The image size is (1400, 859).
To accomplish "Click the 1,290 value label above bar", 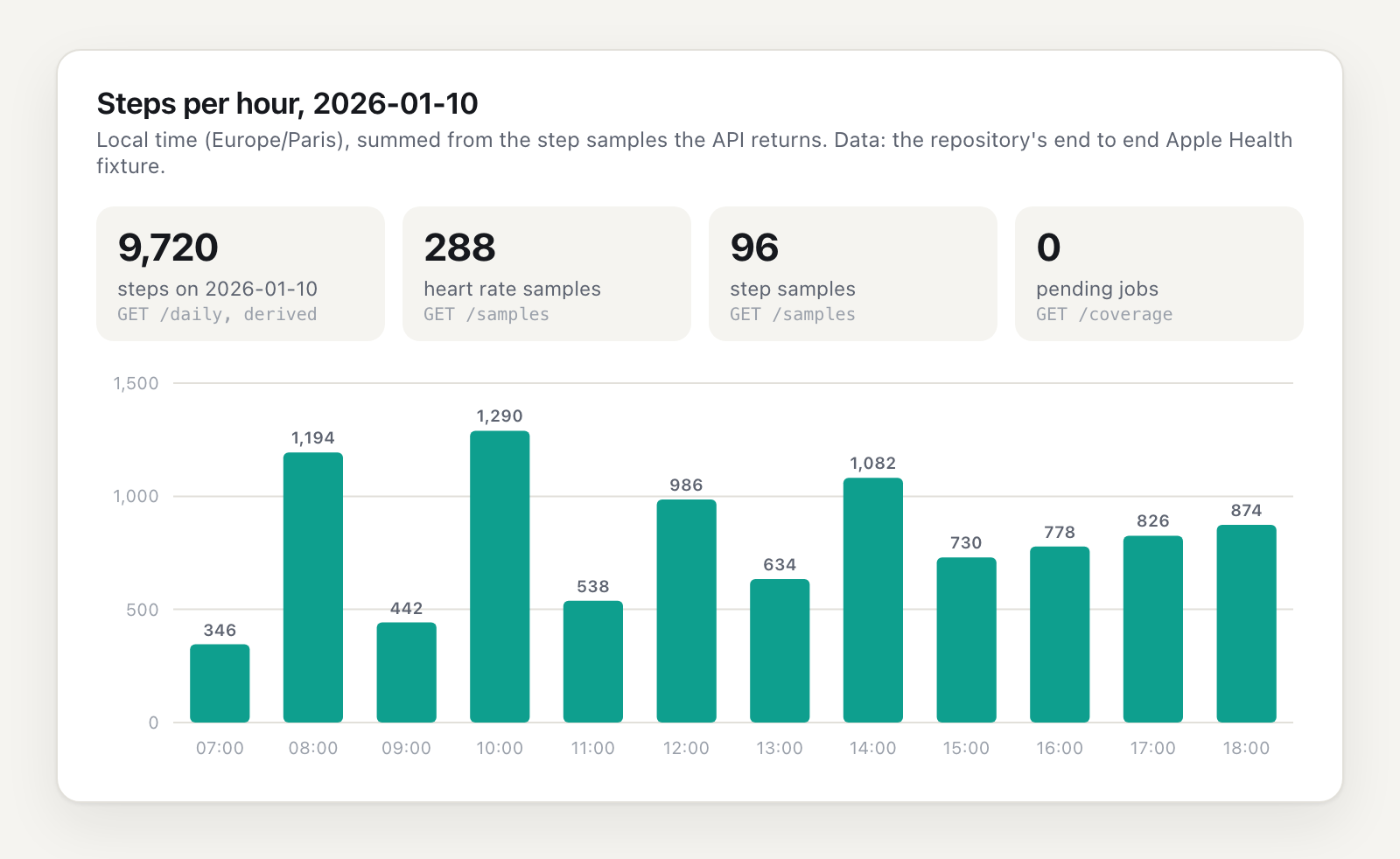I will (x=500, y=416).
